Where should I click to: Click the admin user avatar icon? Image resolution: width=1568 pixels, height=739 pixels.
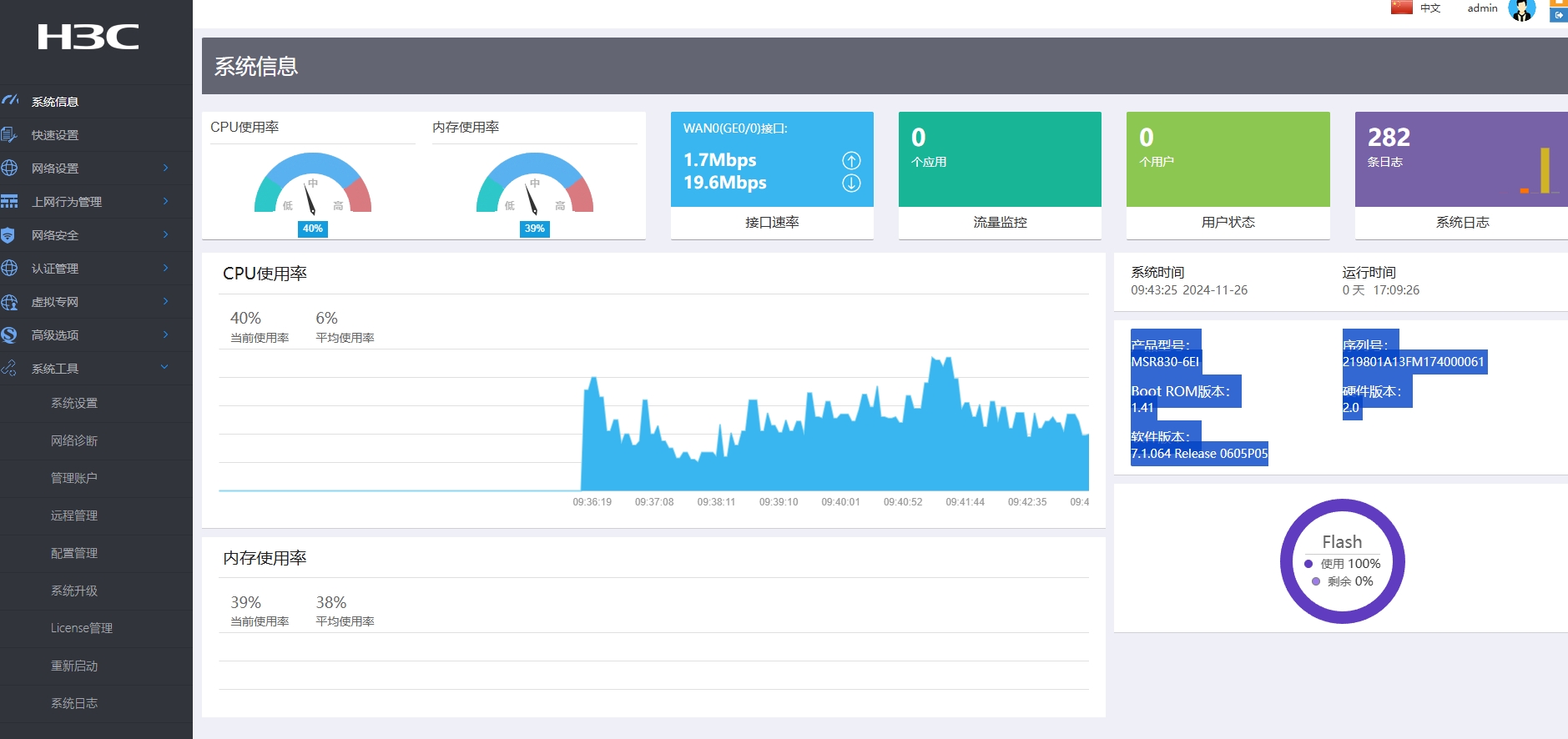pyautogui.click(x=1521, y=10)
